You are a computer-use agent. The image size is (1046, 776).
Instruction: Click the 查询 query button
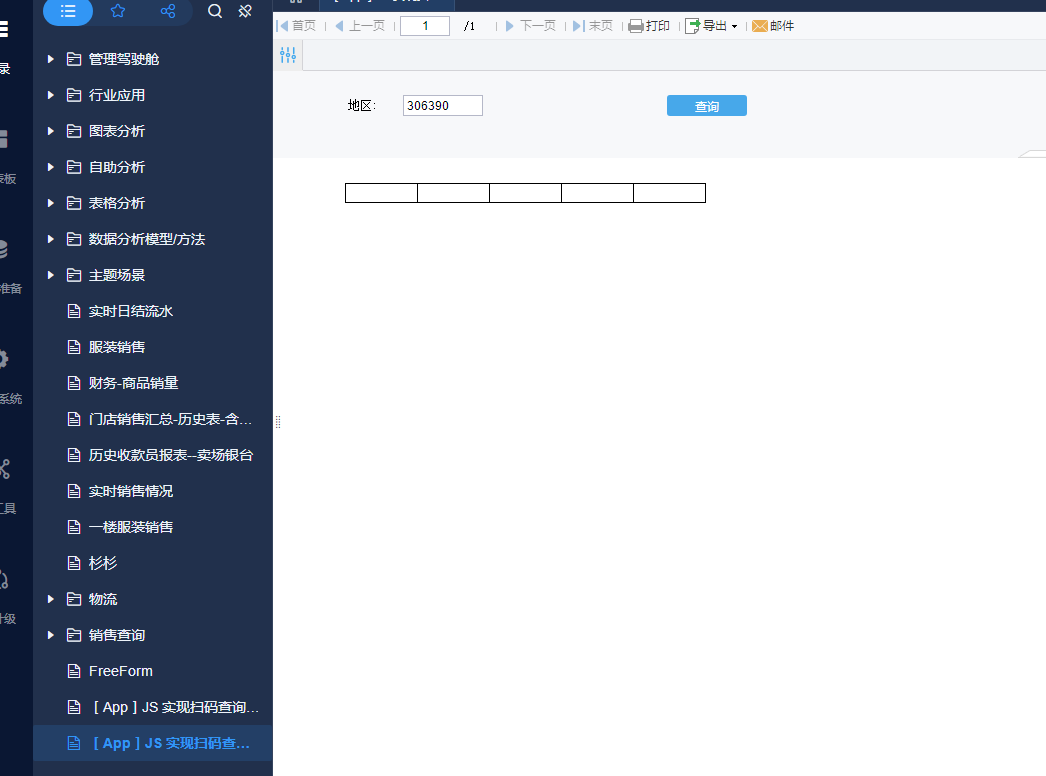pyautogui.click(x=707, y=105)
